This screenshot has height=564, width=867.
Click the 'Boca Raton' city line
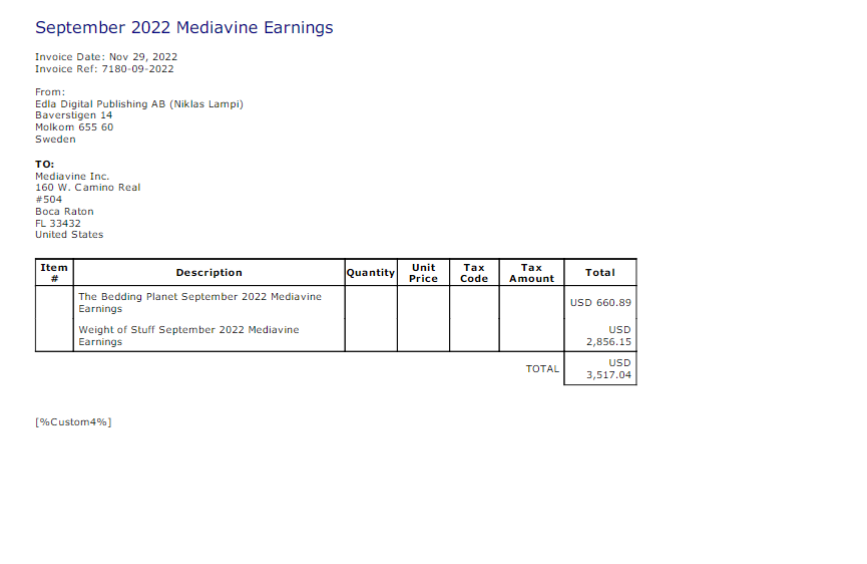point(64,212)
